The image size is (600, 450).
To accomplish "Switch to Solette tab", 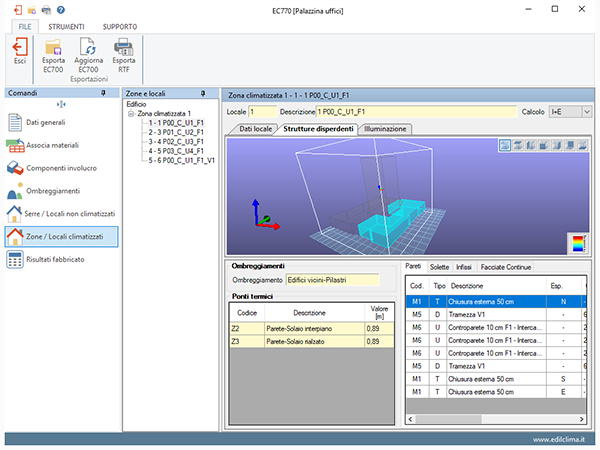I will pos(439,267).
